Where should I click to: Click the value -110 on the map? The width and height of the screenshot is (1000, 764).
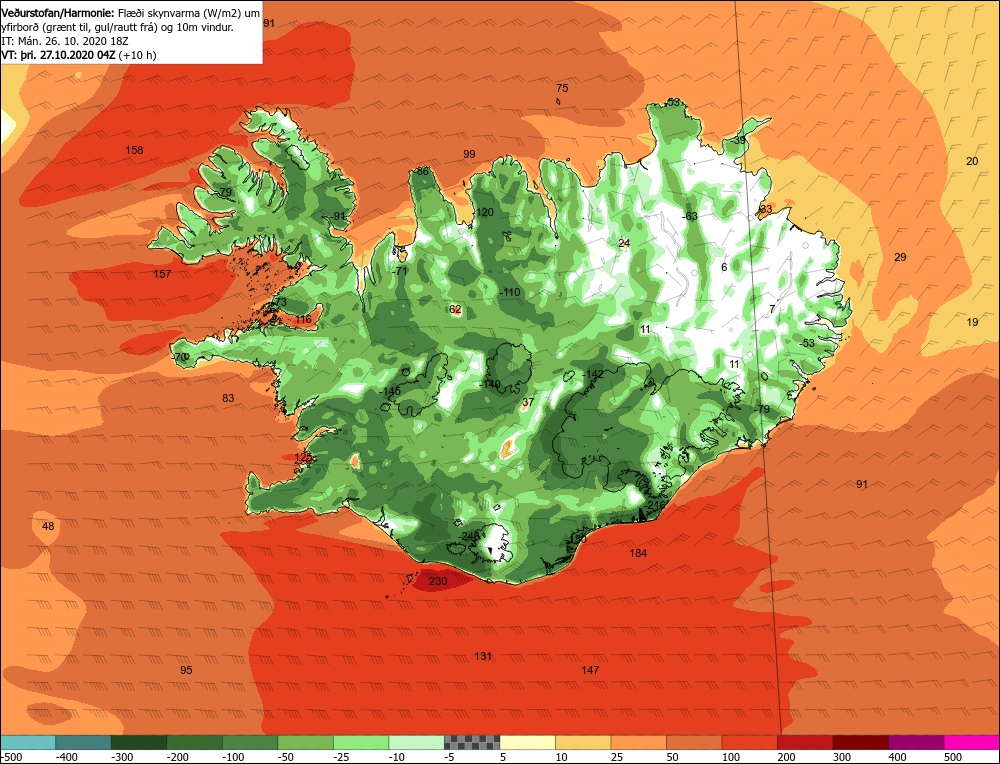[x=509, y=292]
